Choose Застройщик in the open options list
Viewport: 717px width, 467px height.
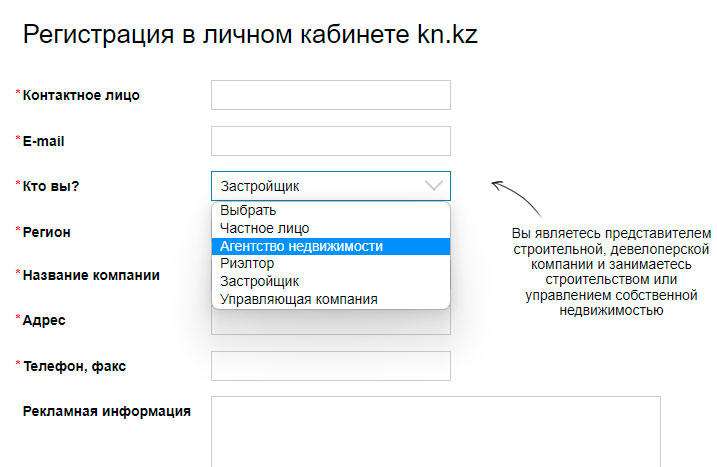pyautogui.click(x=259, y=282)
